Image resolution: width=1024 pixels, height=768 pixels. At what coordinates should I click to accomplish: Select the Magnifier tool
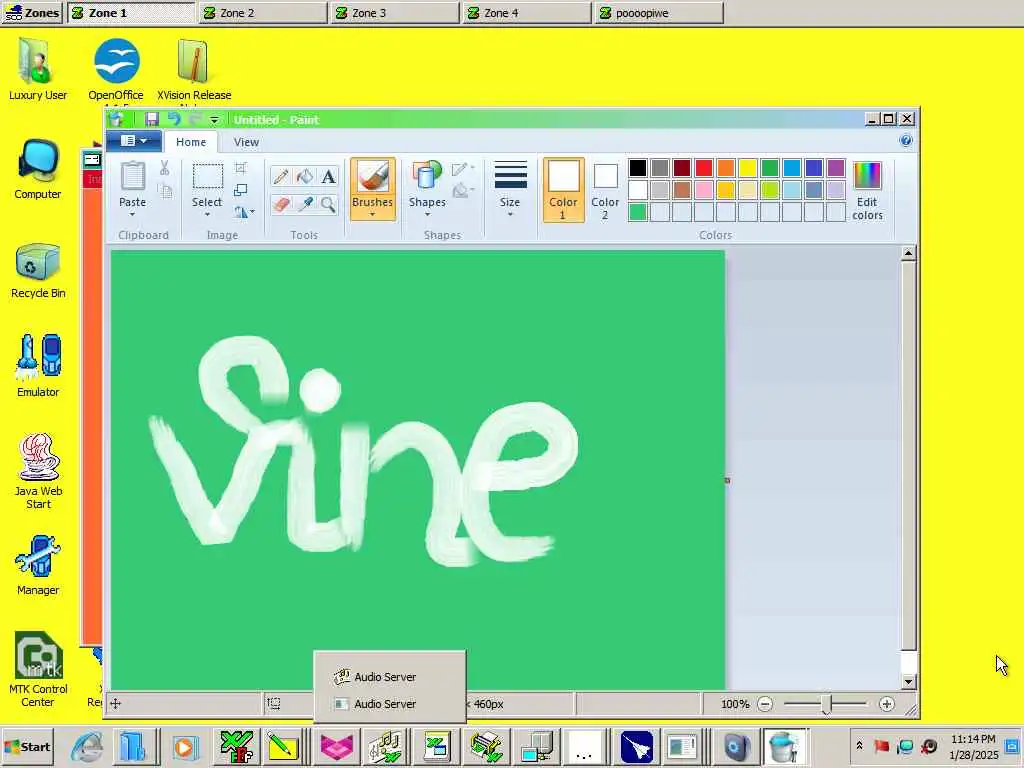(x=328, y=204)
